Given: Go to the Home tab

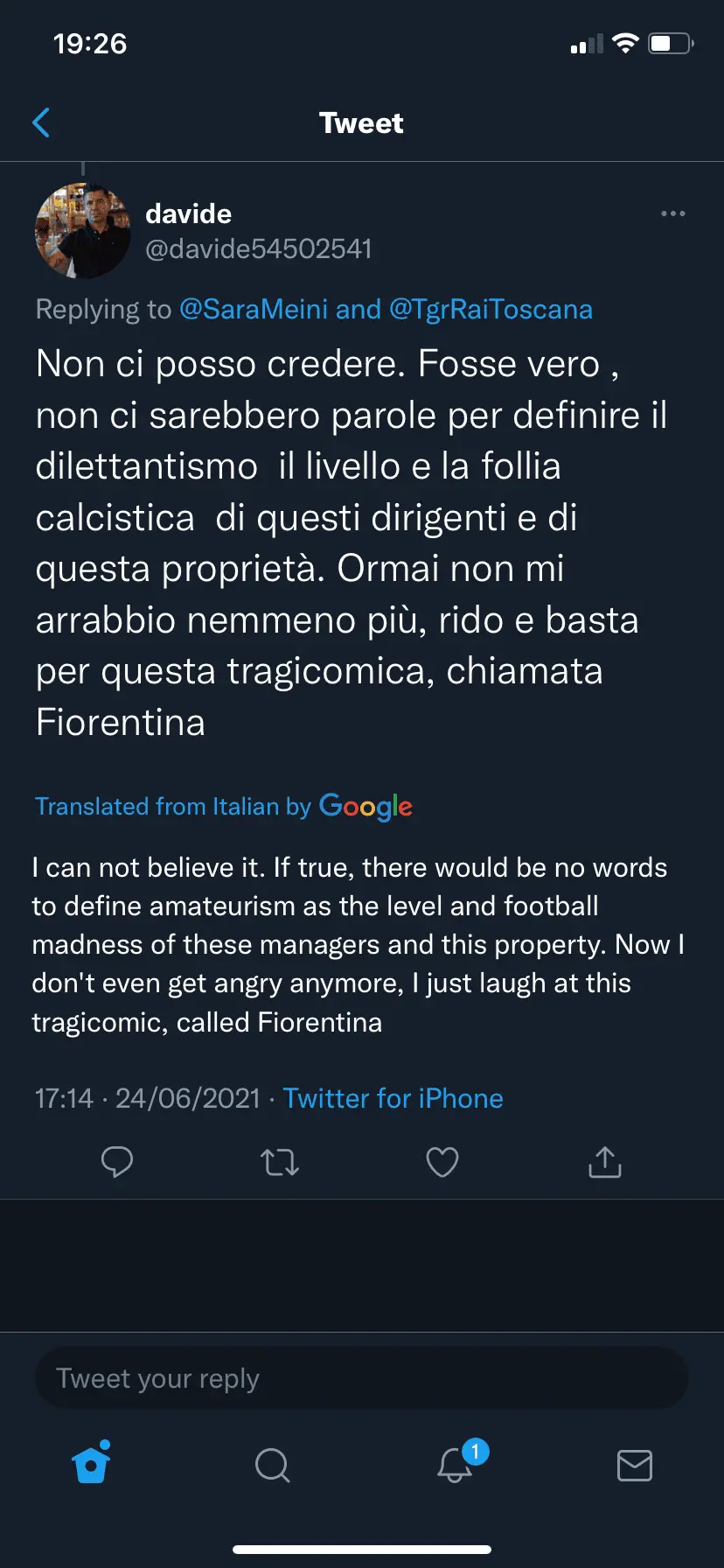Looking at the screenshot, I should tap(92, 1464).
